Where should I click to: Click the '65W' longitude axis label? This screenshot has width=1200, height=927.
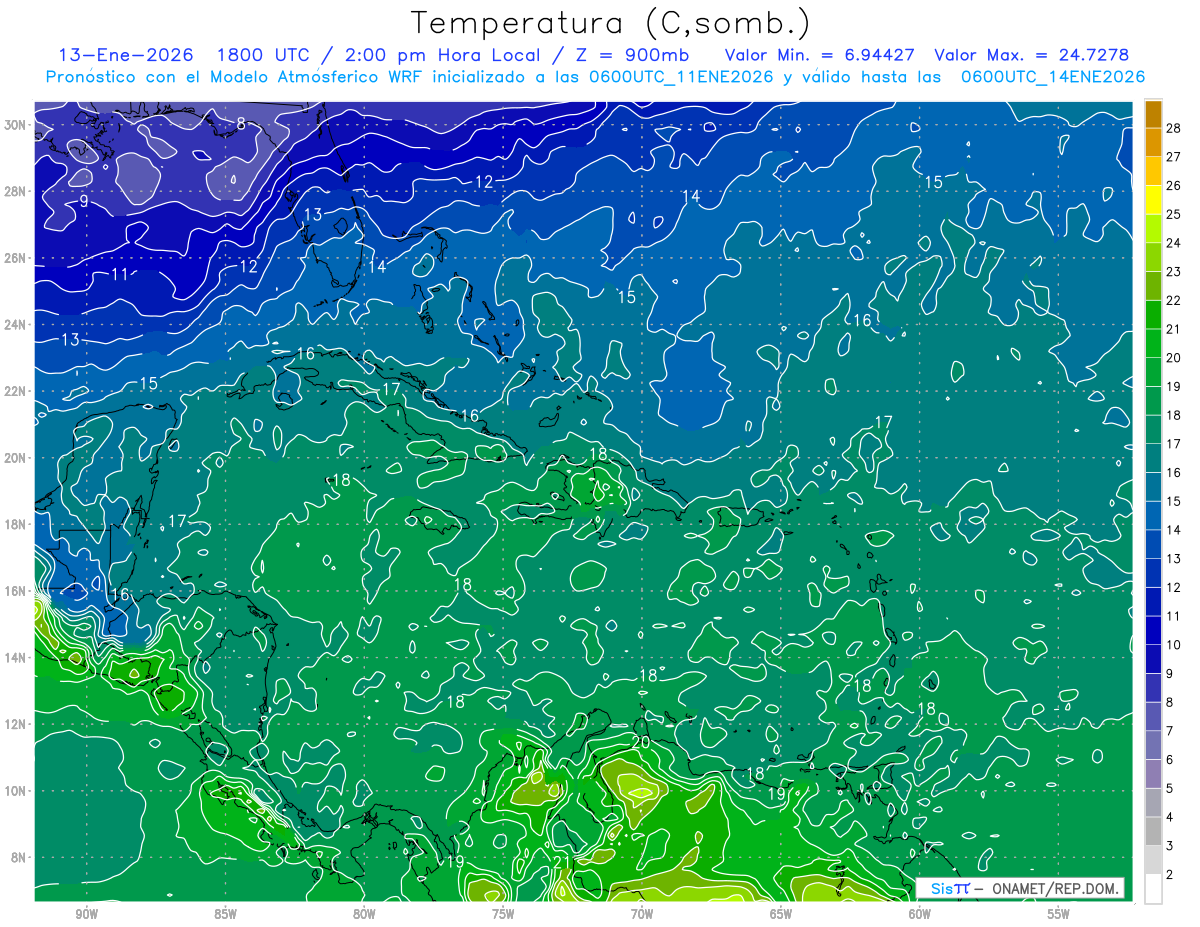click(781, 915)
